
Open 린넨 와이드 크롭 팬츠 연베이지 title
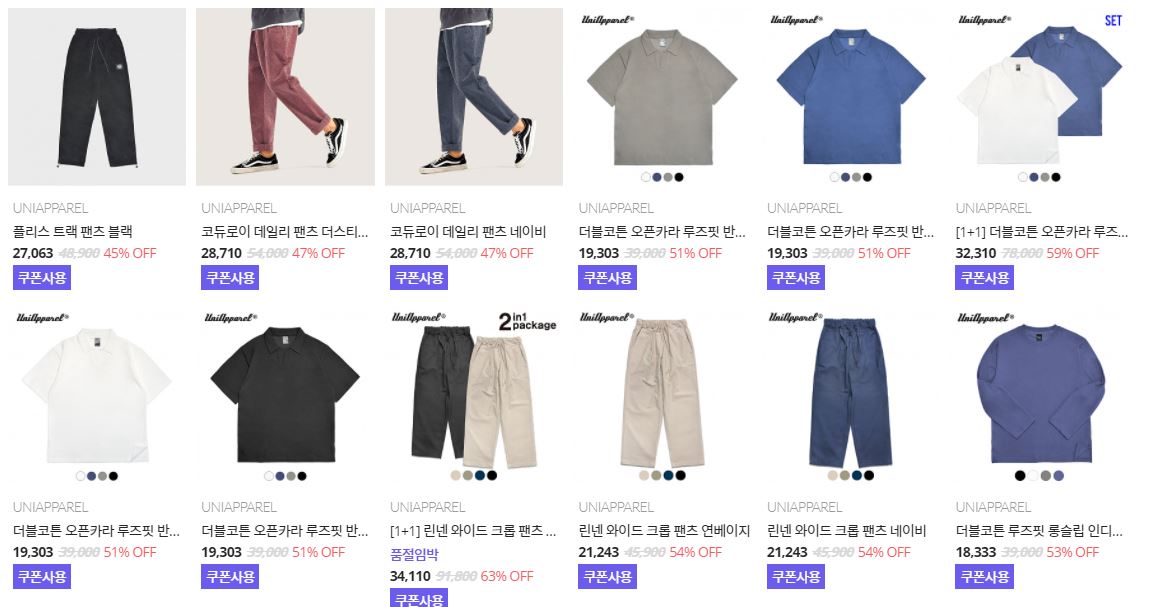(664, 530)
